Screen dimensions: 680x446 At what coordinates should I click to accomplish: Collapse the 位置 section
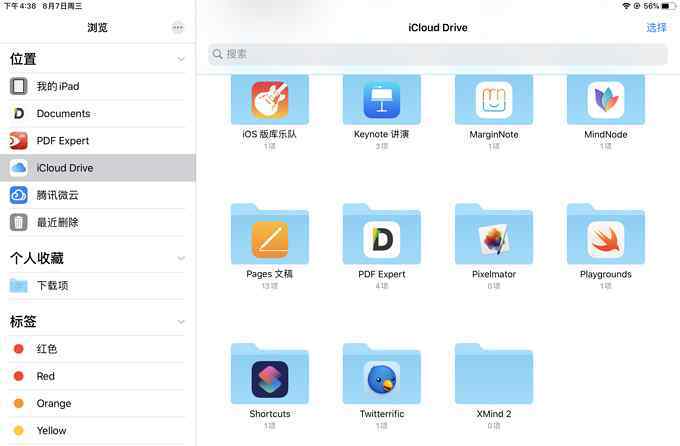click(181, 59)
